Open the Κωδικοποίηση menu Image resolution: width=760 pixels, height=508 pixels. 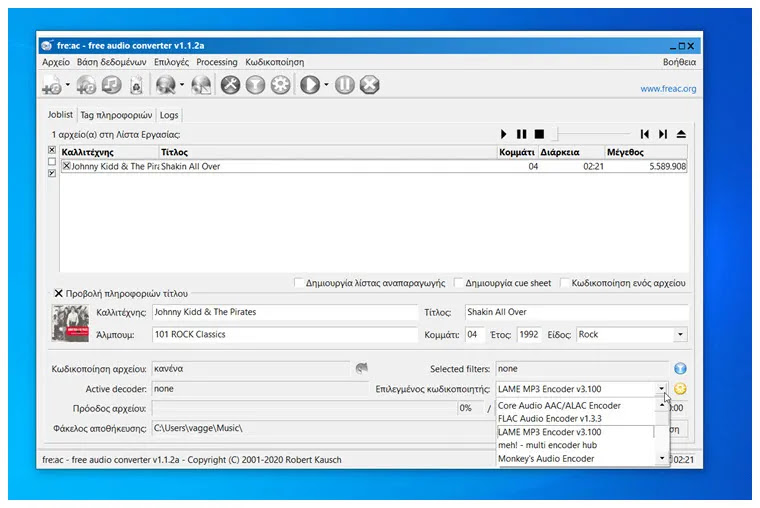[274, 62]
